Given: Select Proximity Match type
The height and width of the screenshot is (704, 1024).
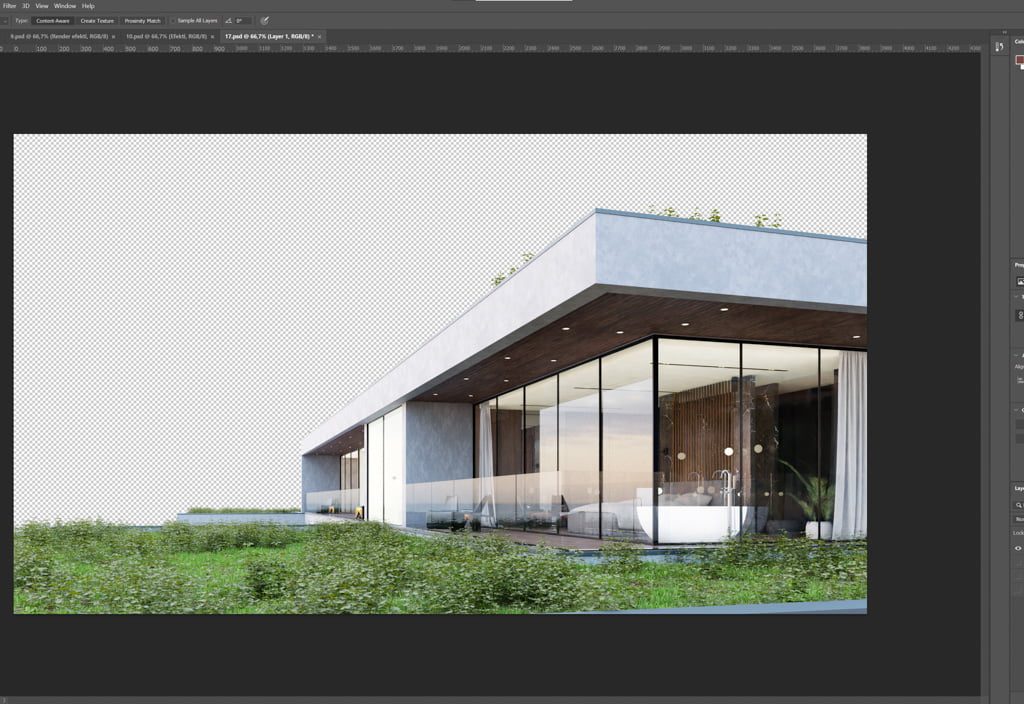Looking at the screenshot, I should 143,20.
